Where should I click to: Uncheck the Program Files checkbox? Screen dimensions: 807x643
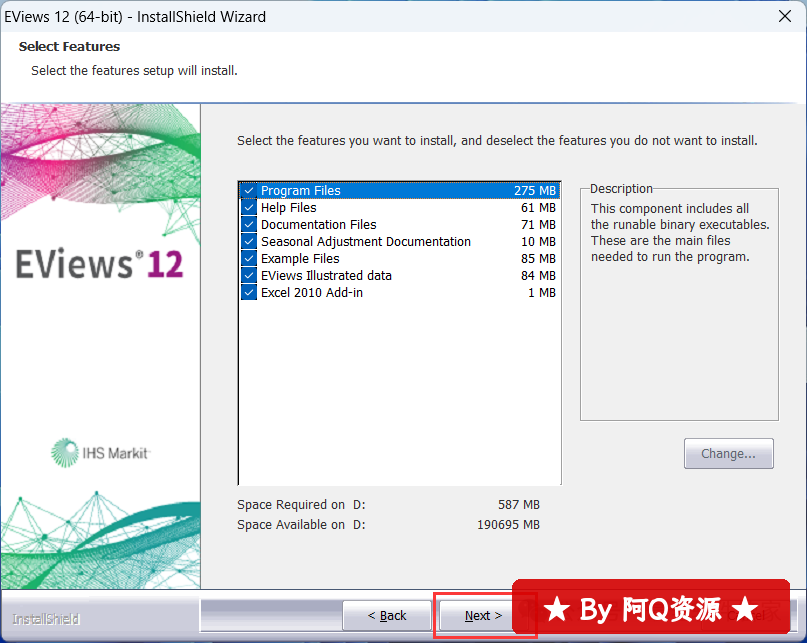249,191
